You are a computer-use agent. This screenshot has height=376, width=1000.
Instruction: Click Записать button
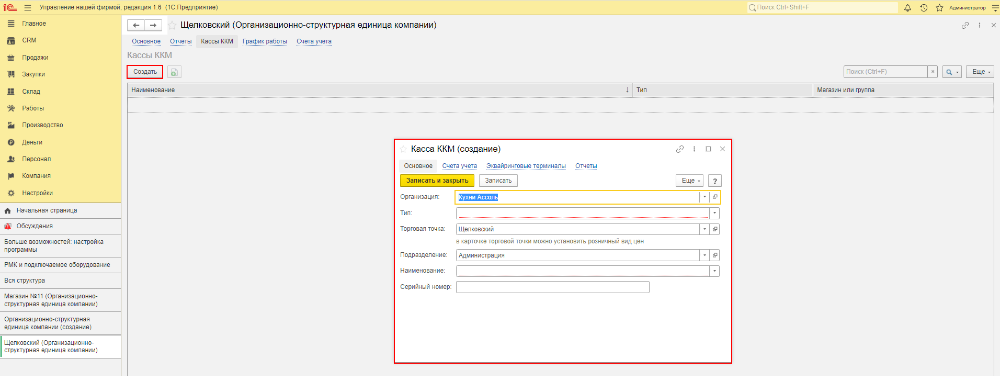498,181
